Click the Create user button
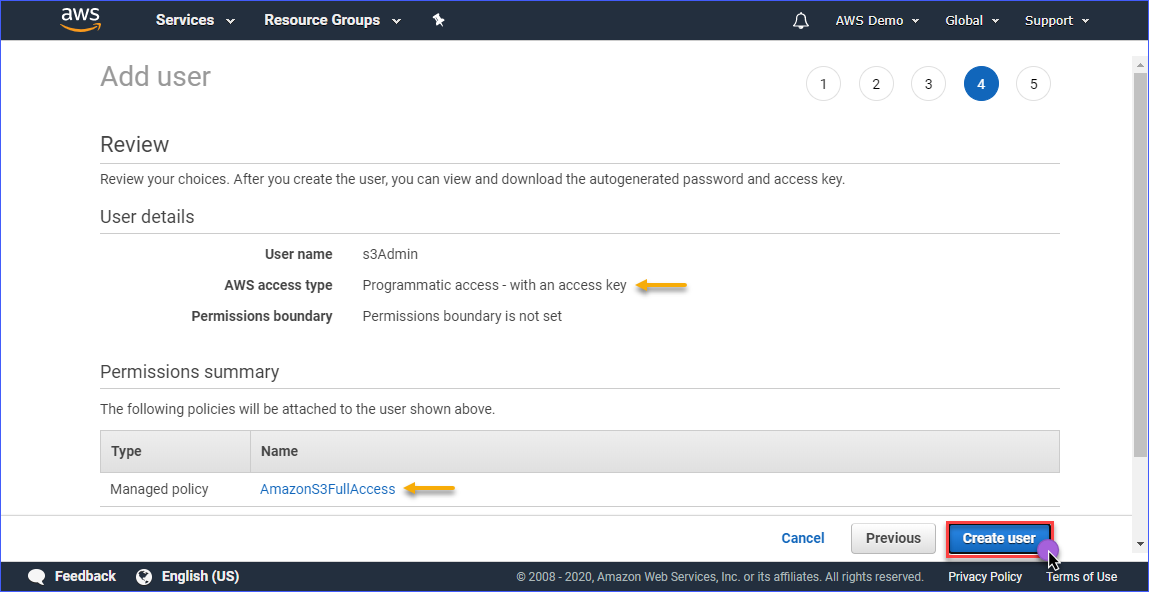This screenshot has height=592, width=1149. click(x=999, y=538)
